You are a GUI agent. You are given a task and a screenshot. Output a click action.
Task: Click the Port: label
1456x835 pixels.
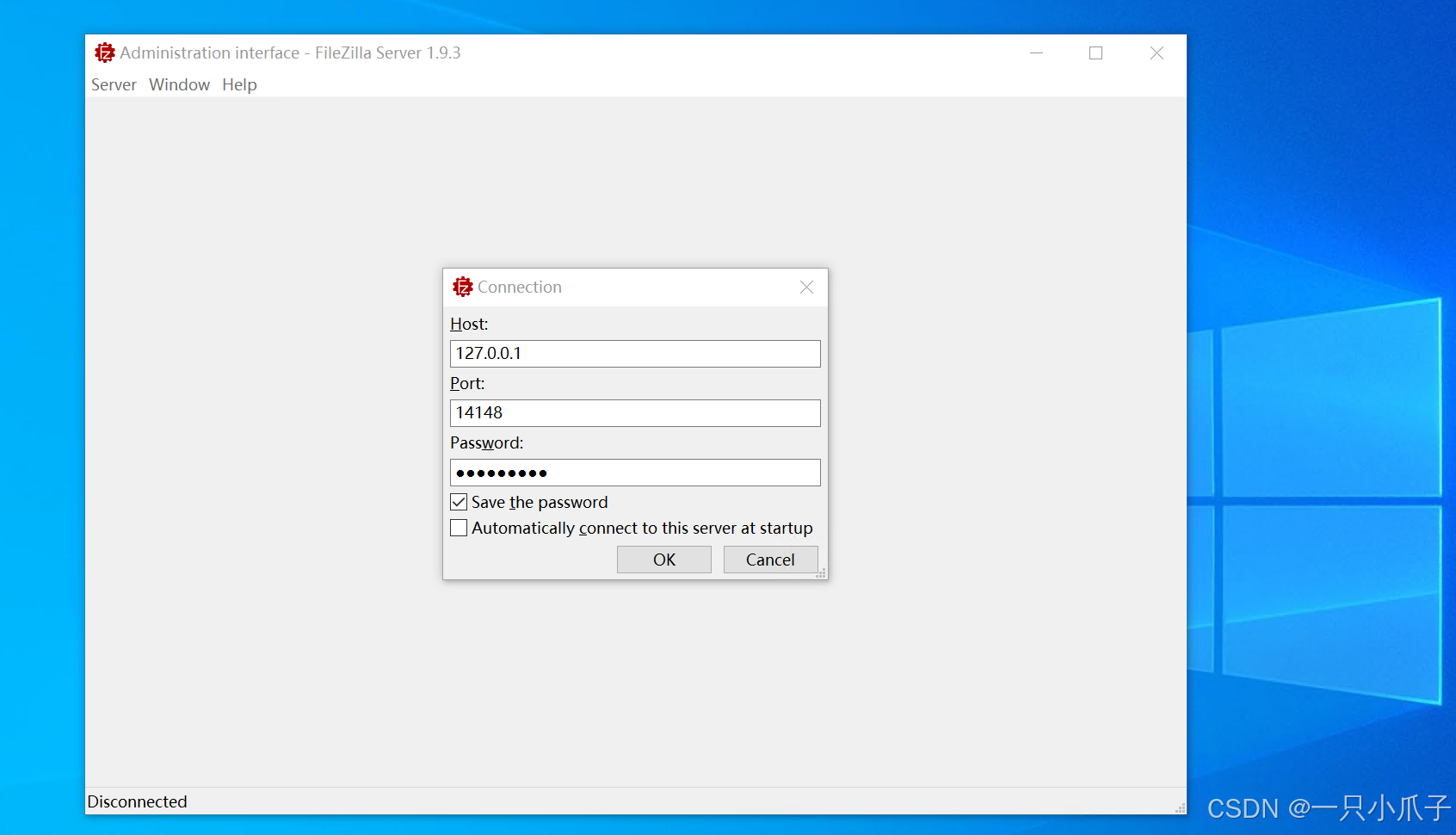(467, 384)
